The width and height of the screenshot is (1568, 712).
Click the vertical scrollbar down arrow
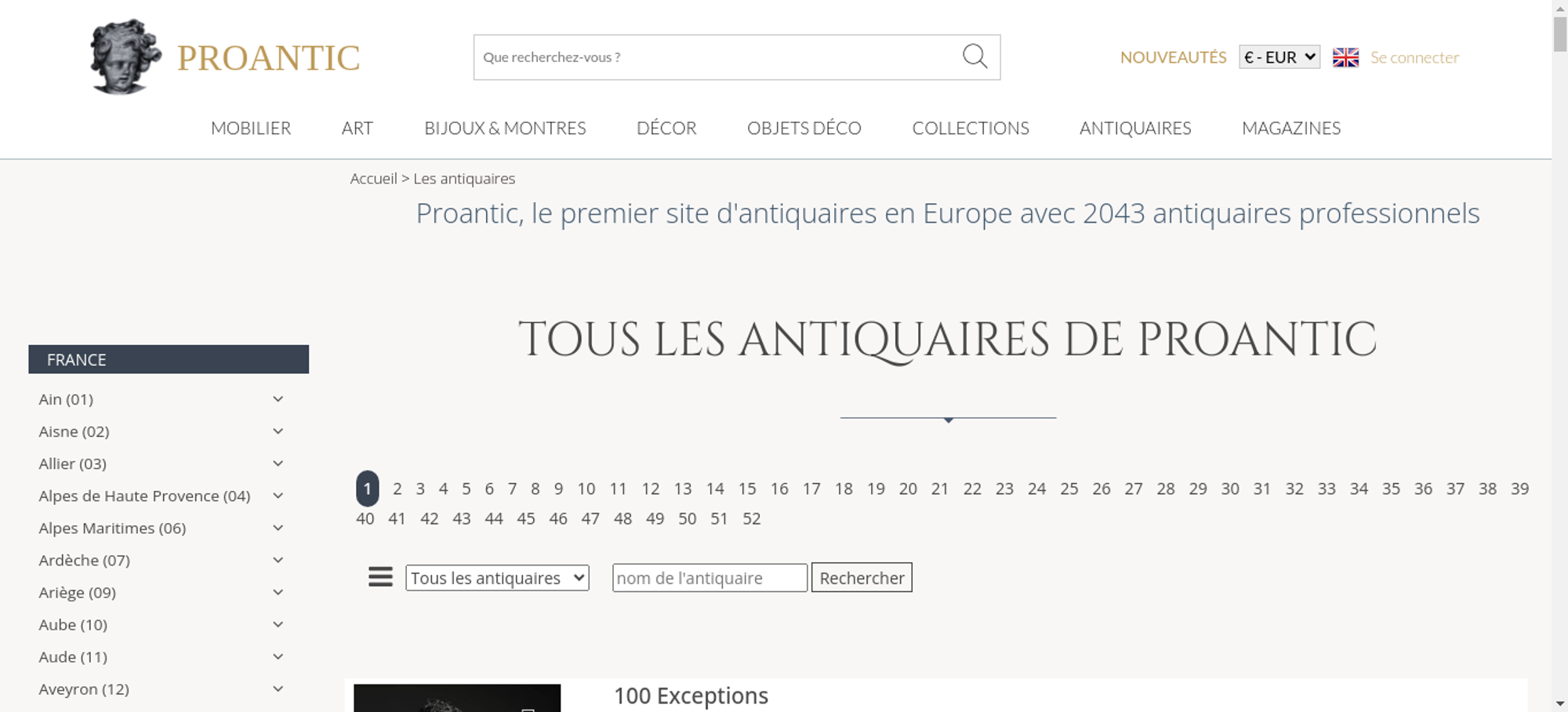pyautogui.click(x=1559, y=703)
